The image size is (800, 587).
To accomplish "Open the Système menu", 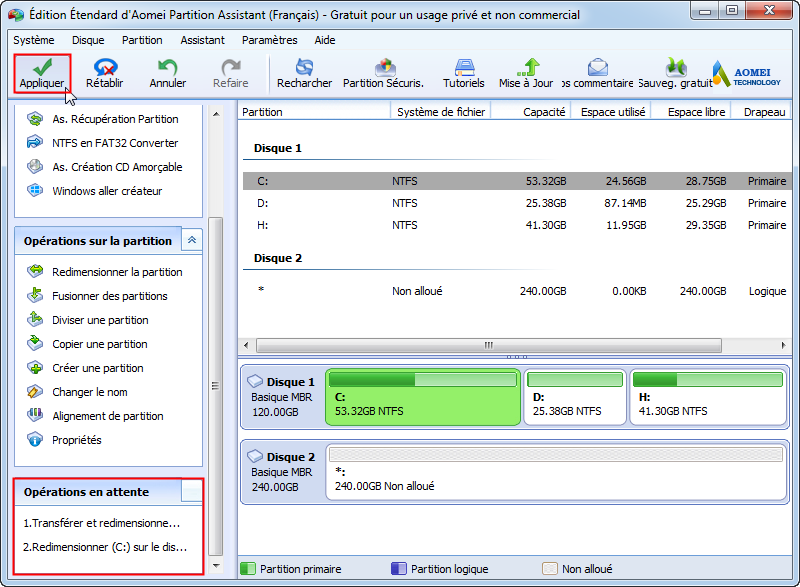I will [x=34, y=40].
